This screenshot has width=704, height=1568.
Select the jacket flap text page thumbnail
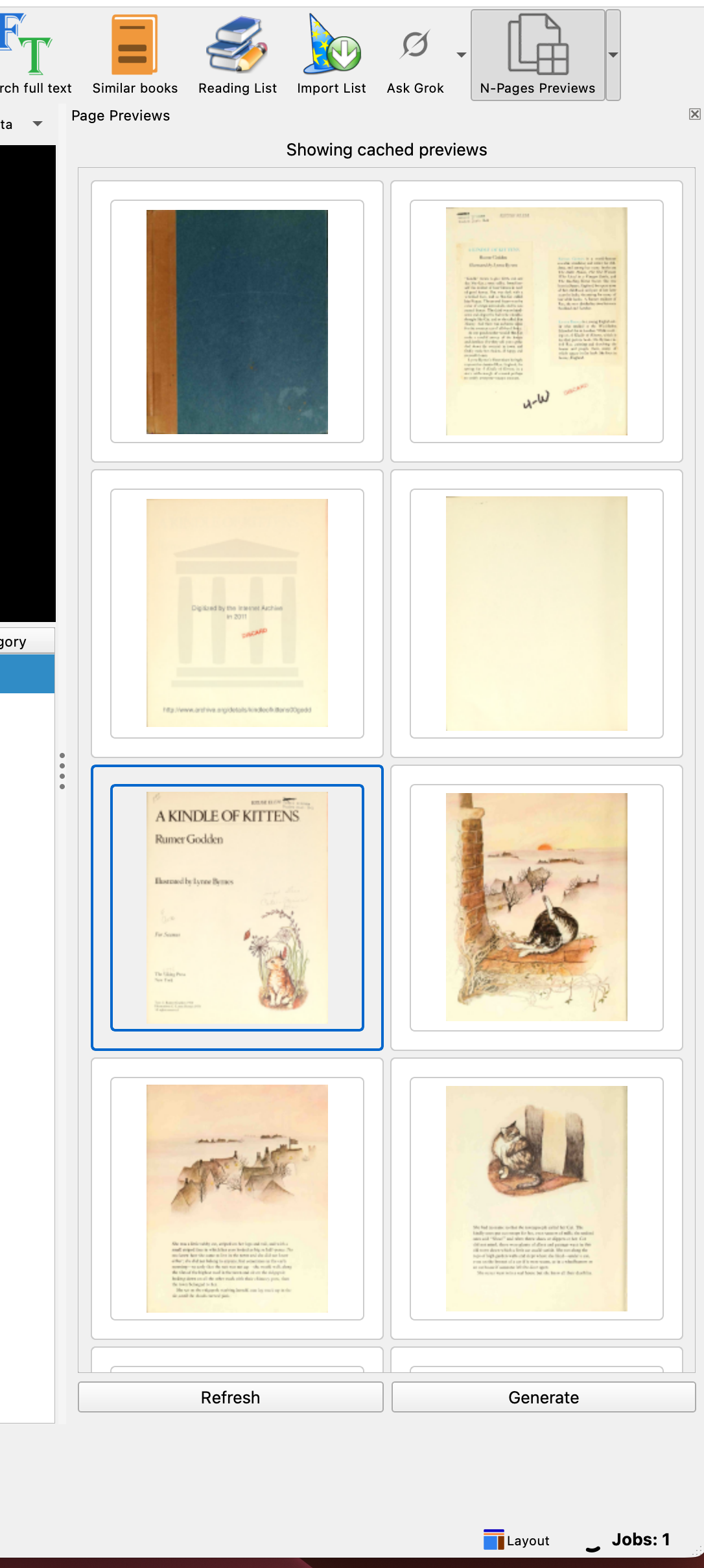(x=537, y=321)
